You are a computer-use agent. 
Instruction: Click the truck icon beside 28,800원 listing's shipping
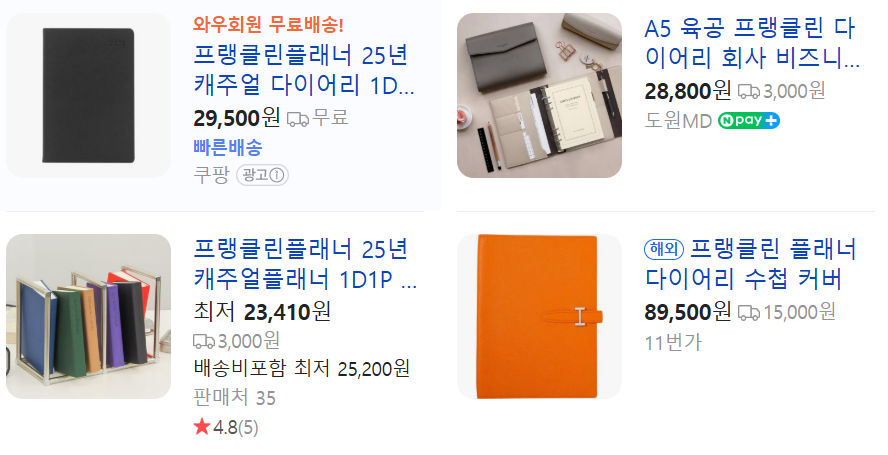749,92
